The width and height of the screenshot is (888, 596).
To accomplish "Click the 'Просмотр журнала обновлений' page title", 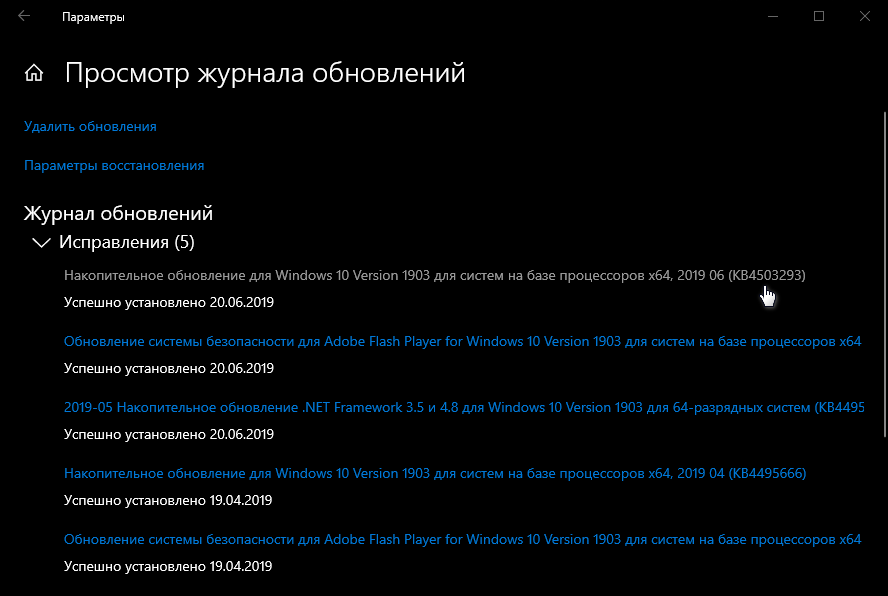I will (265, 73).
